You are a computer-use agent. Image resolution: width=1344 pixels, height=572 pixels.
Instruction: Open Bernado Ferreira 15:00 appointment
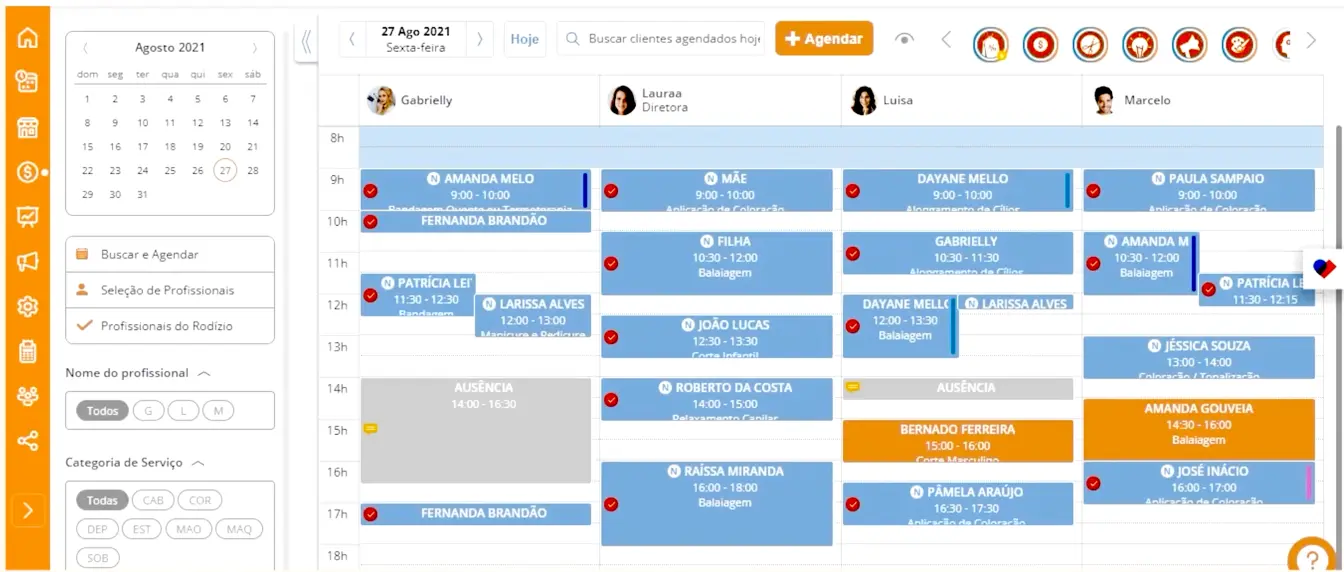click(x=958, y=442)
